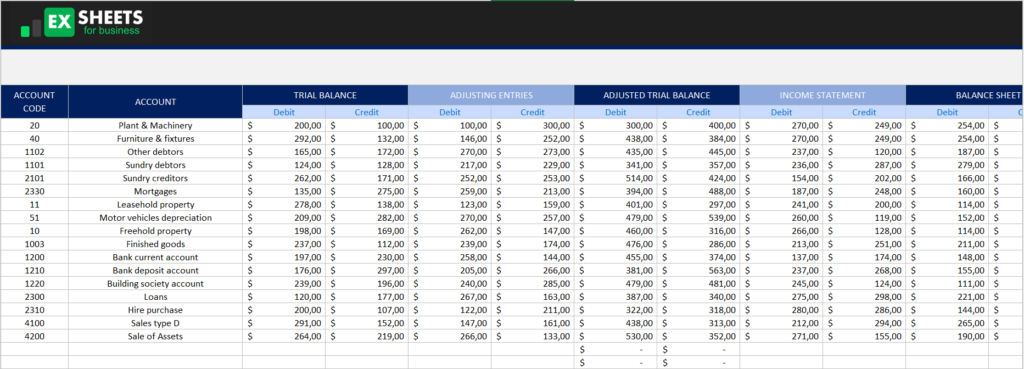
Task: Click Income Statement Debit subheader
Action: (x=782, y=112)
